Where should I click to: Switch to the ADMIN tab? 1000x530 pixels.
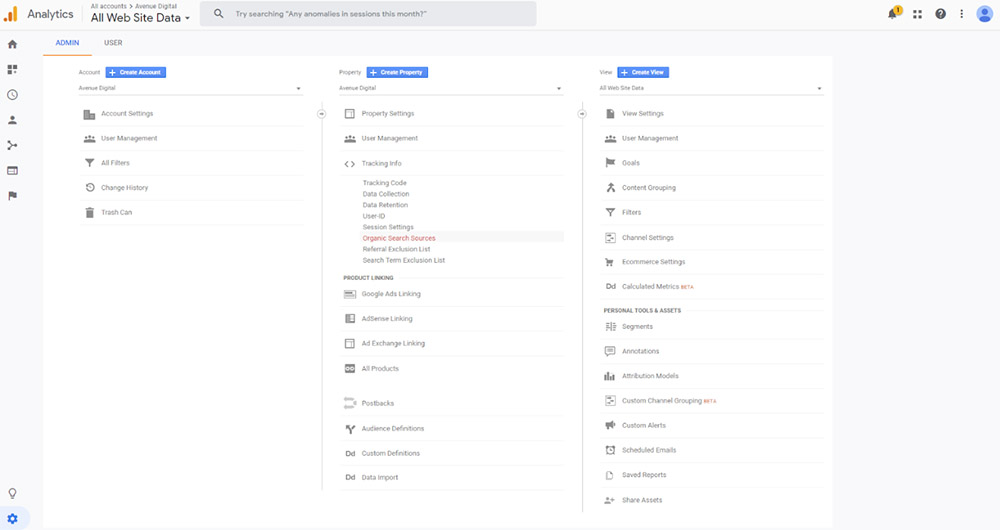[67, 43]
